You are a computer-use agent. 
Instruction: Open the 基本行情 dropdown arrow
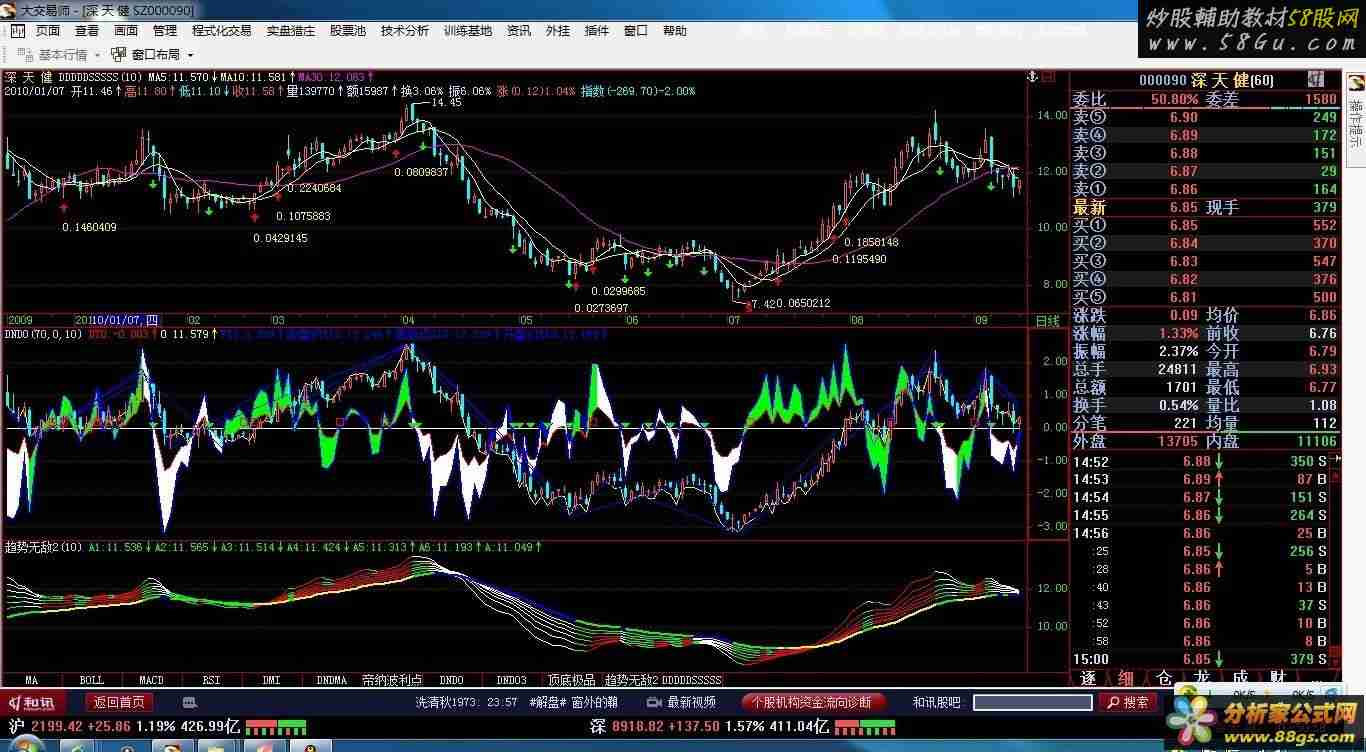point(97,55)
